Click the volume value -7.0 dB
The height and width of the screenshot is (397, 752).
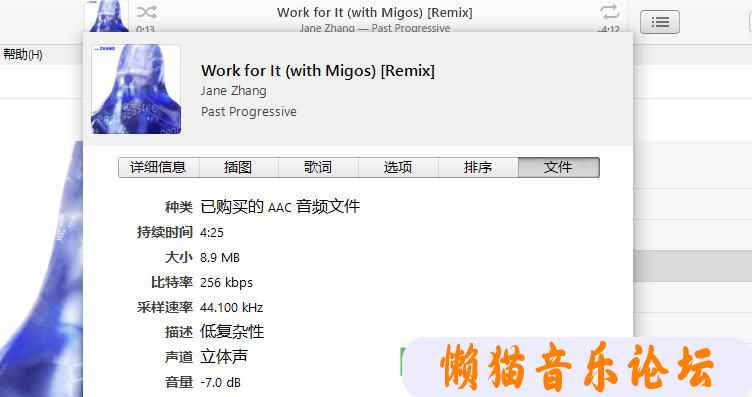pos(221,383)
